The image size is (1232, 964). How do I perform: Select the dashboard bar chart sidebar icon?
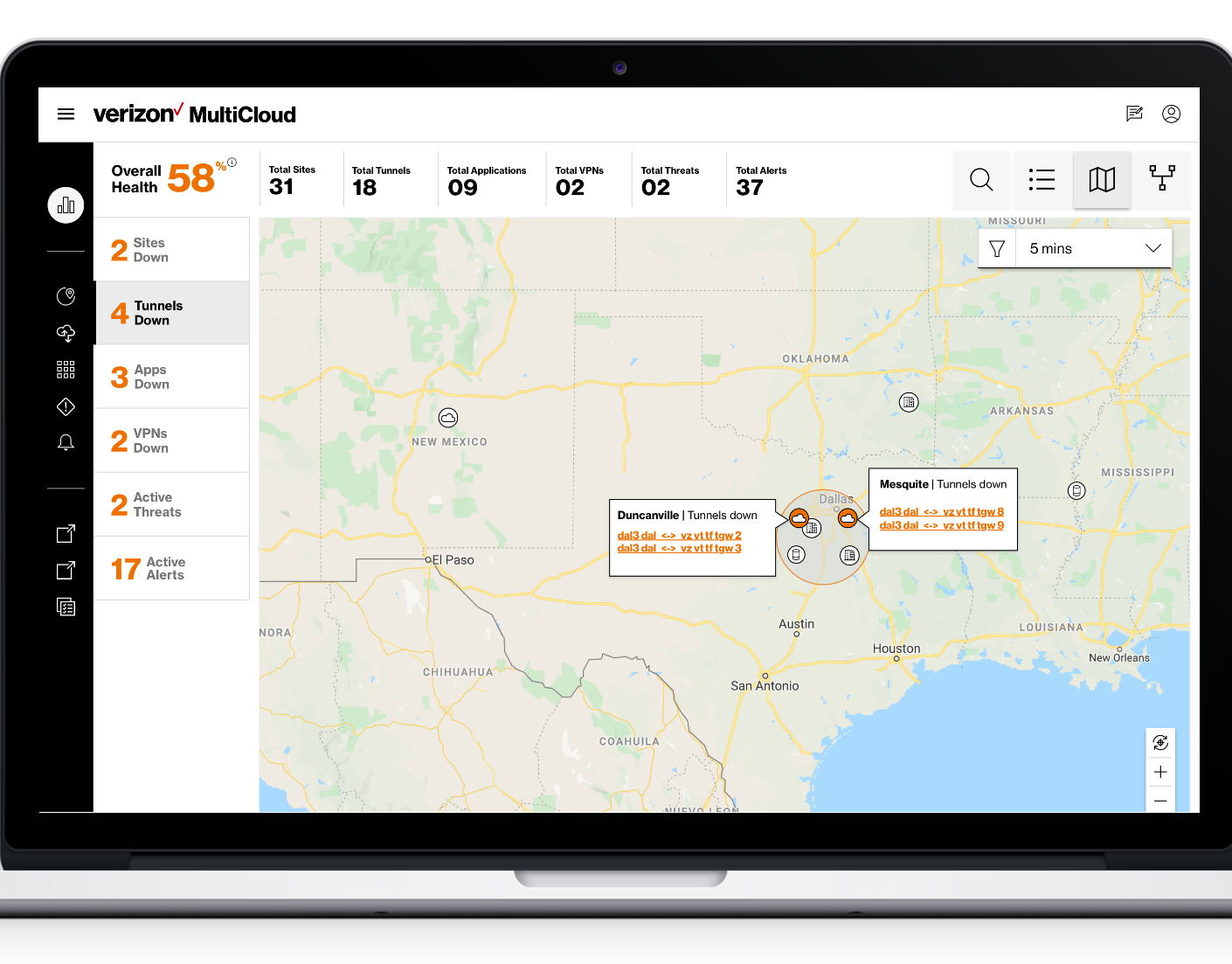point(66,205)
